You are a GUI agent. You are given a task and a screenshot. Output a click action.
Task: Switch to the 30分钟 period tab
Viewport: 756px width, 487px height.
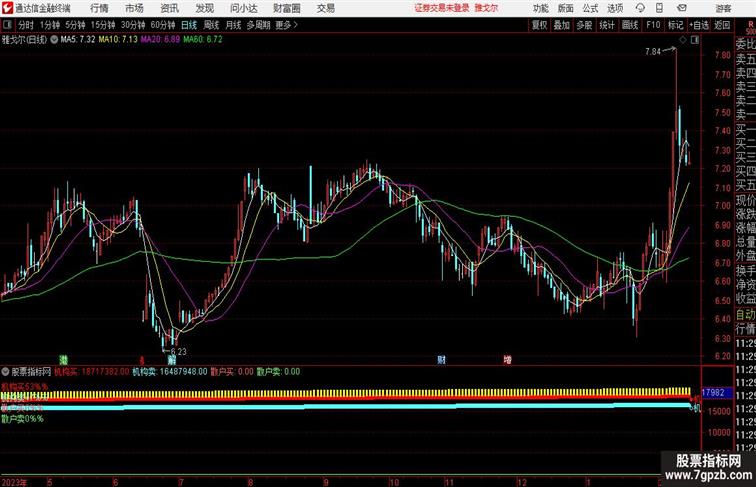[133, 25]
